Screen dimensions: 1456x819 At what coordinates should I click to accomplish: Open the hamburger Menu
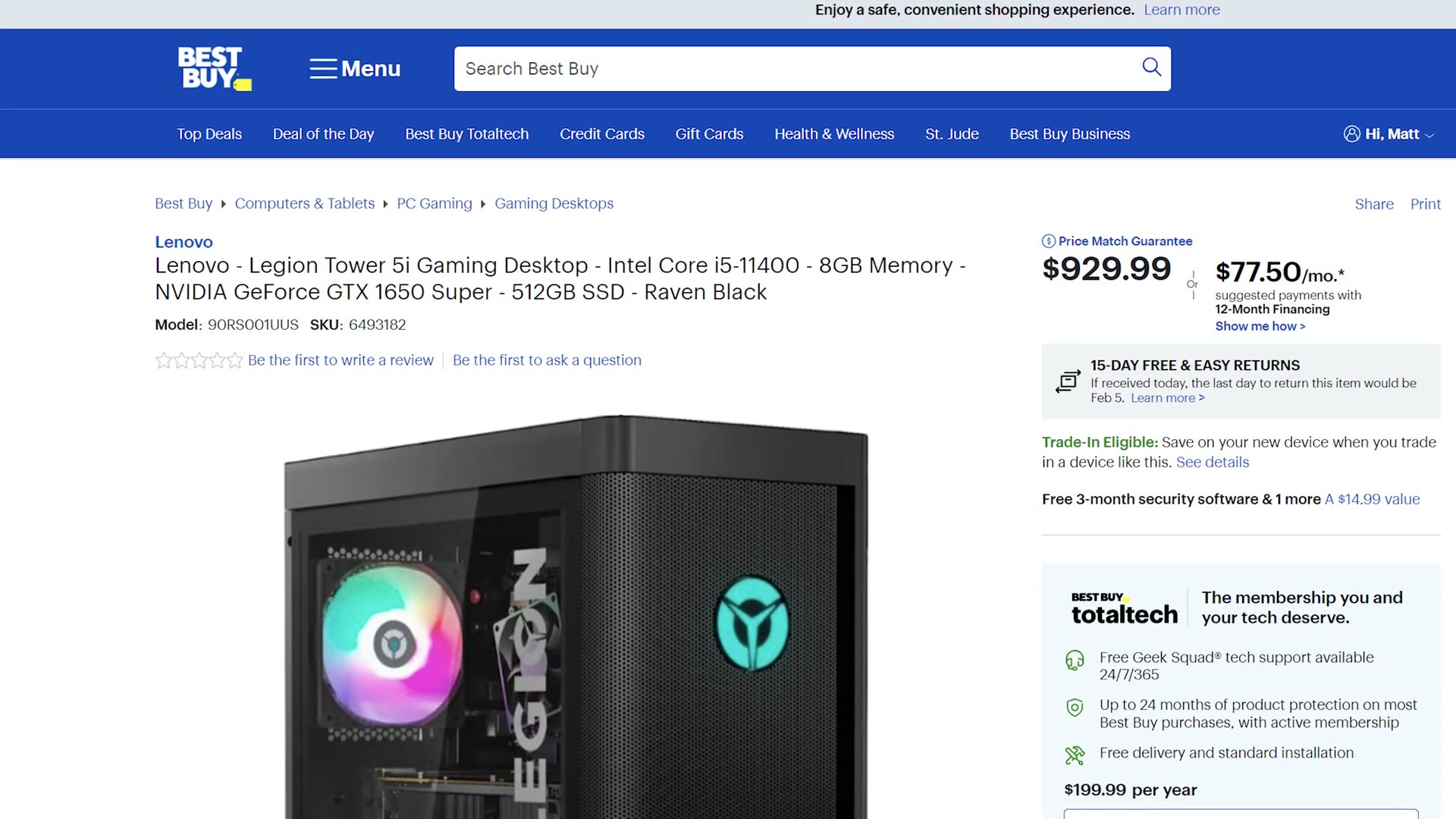click(x=355, y=68)
